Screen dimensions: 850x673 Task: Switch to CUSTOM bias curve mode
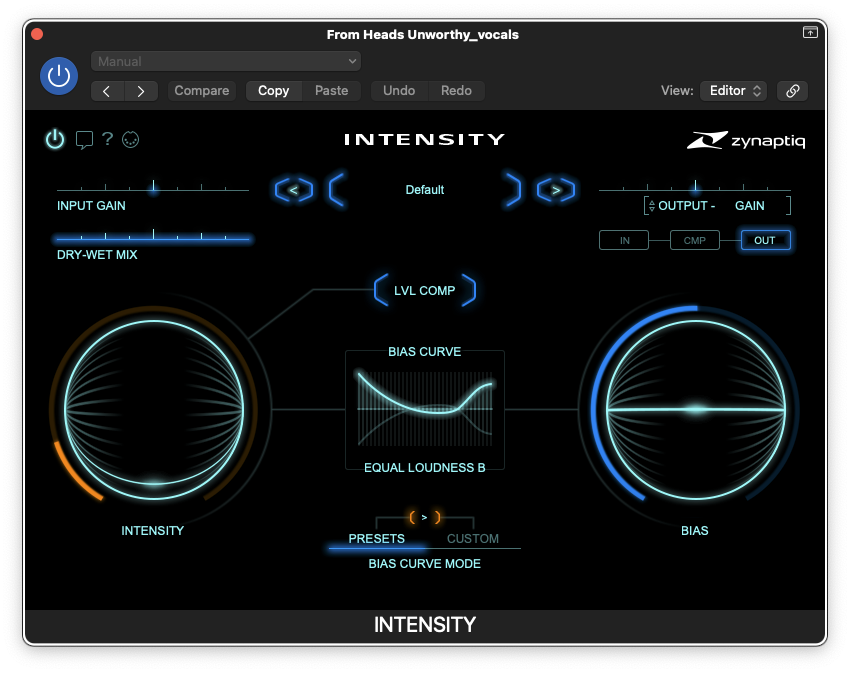(473, 539)
